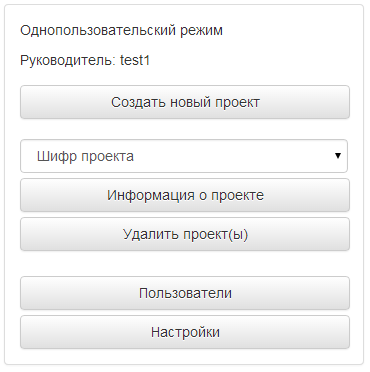View project details via 'Информация о проекте'
Screen dimensions: 370x372
(185, 195)
